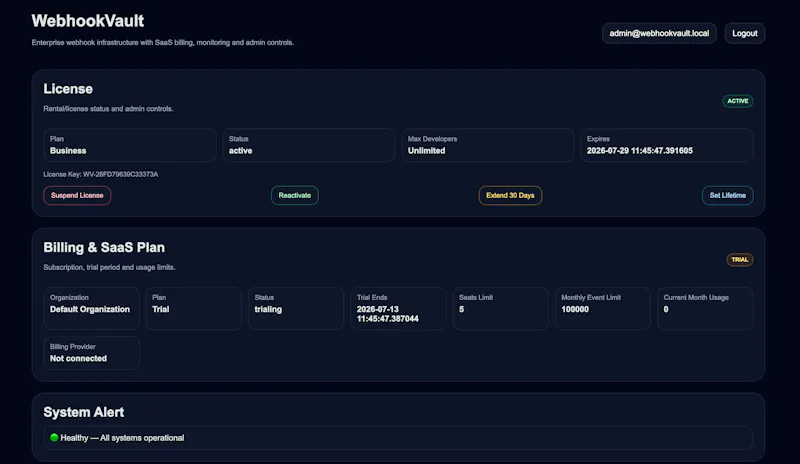Click Subscription, trial period and usage limits subtitle

pos(109,267)
